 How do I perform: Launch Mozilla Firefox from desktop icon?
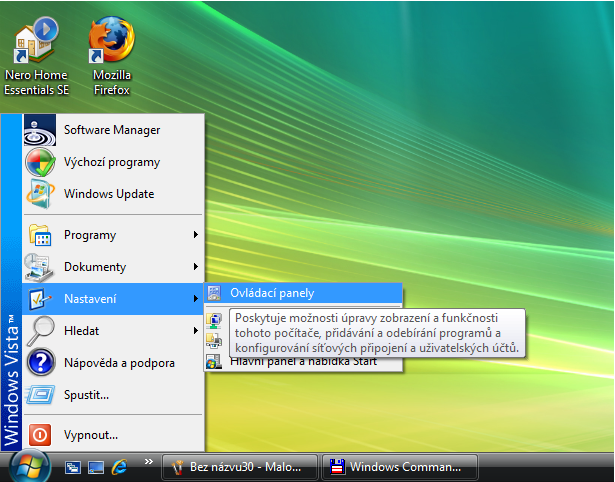(112, 56)
